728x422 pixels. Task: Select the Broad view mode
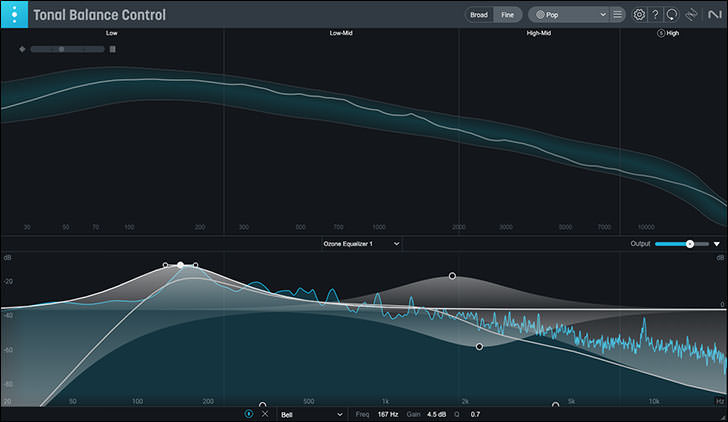click(x=479, y=15)
